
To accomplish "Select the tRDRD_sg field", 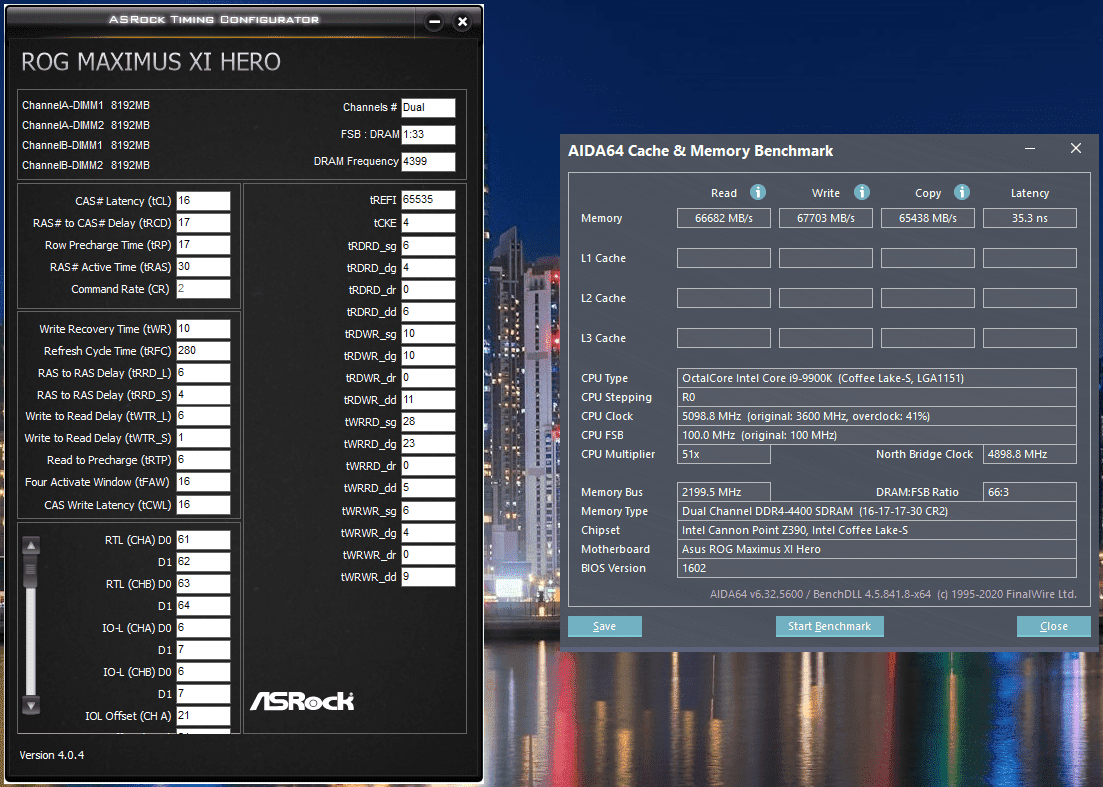I will 428,246.
